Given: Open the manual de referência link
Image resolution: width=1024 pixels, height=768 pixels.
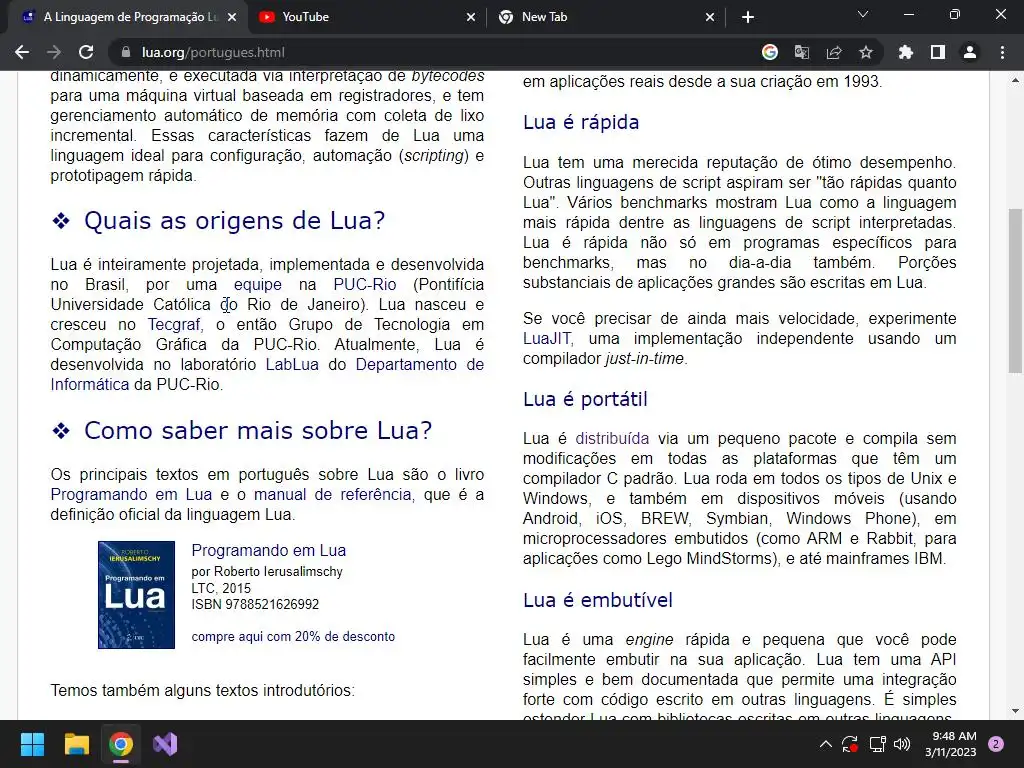Looking at the screenshot, I should click(332, 494).
